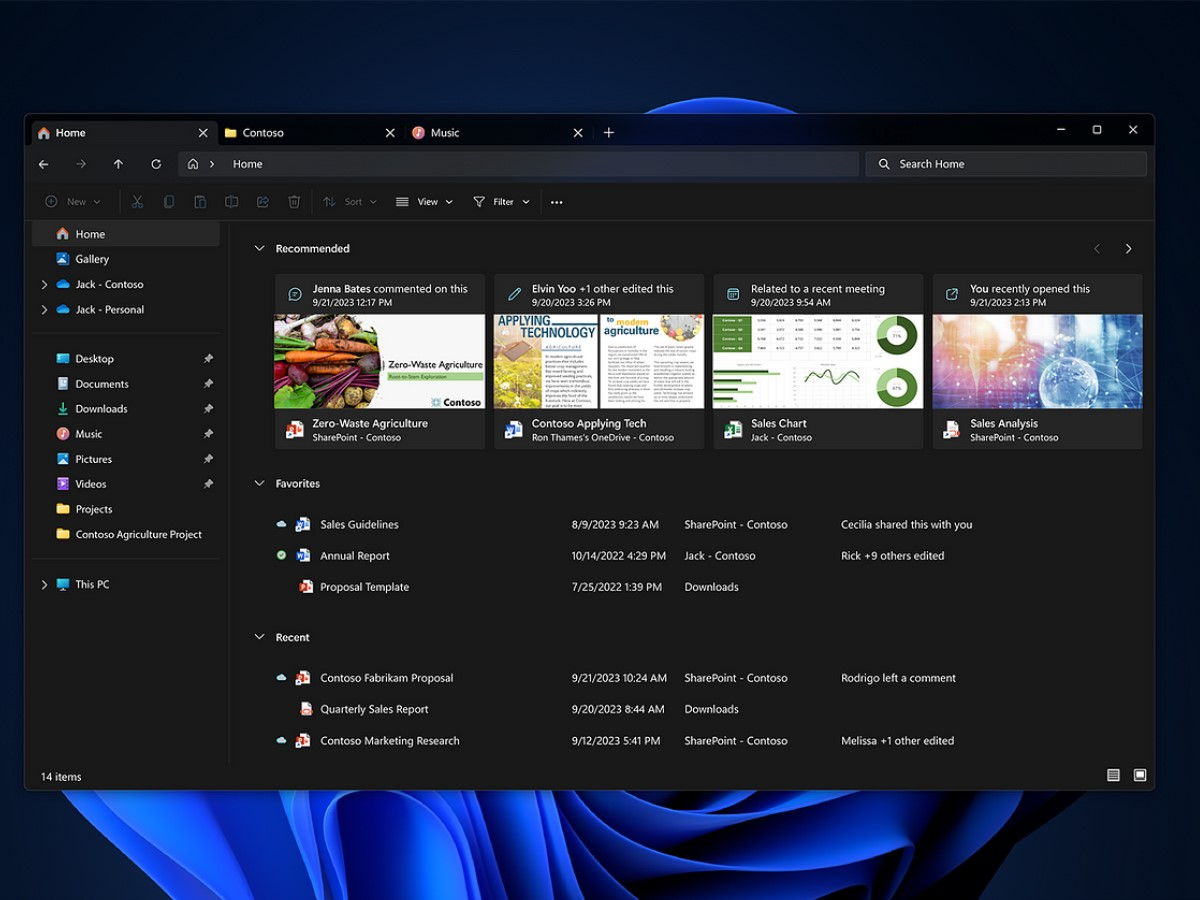The height and width of the screenshot is (900, 1200).
Task: Click the Cut scissors icon in toolbar
Action: 137,202
